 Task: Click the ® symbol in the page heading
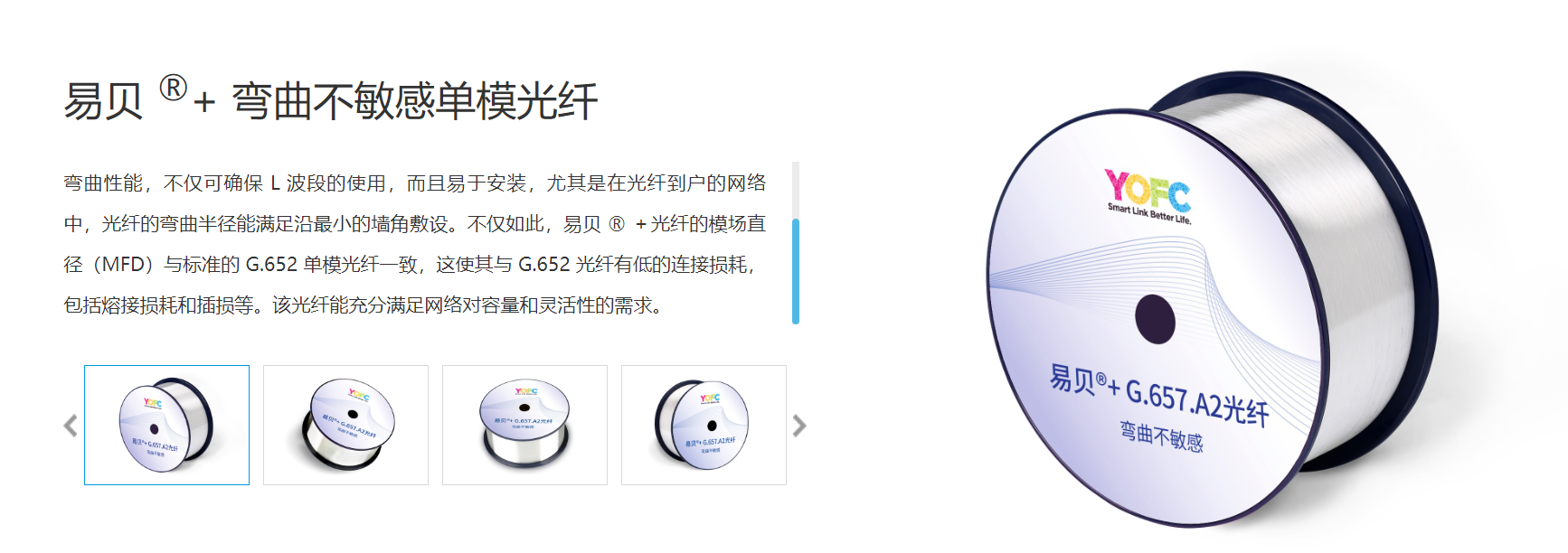click(173, 88)
